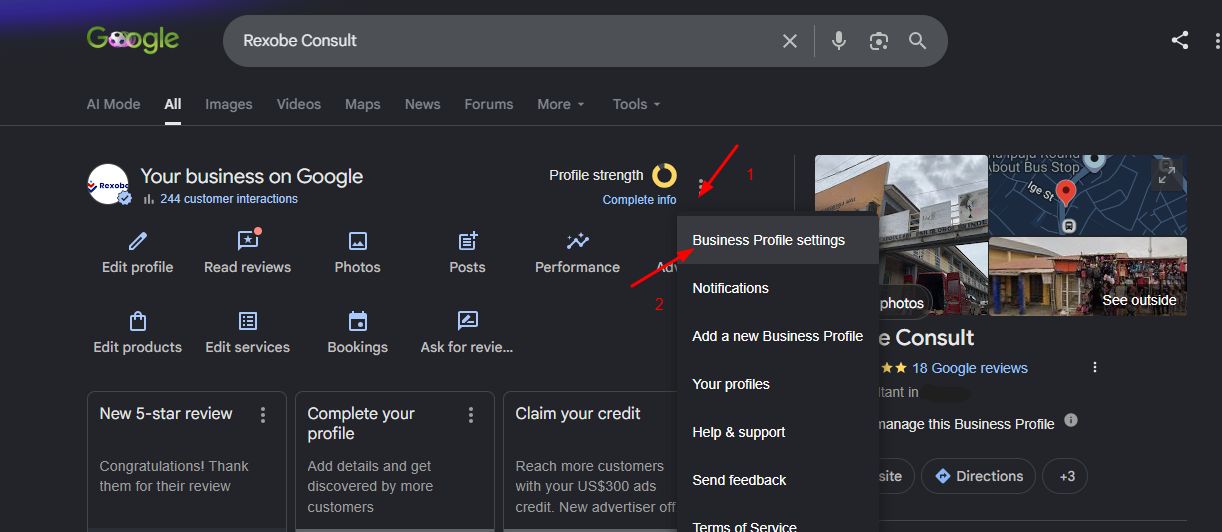Switch to News tab

coord(423,104)
